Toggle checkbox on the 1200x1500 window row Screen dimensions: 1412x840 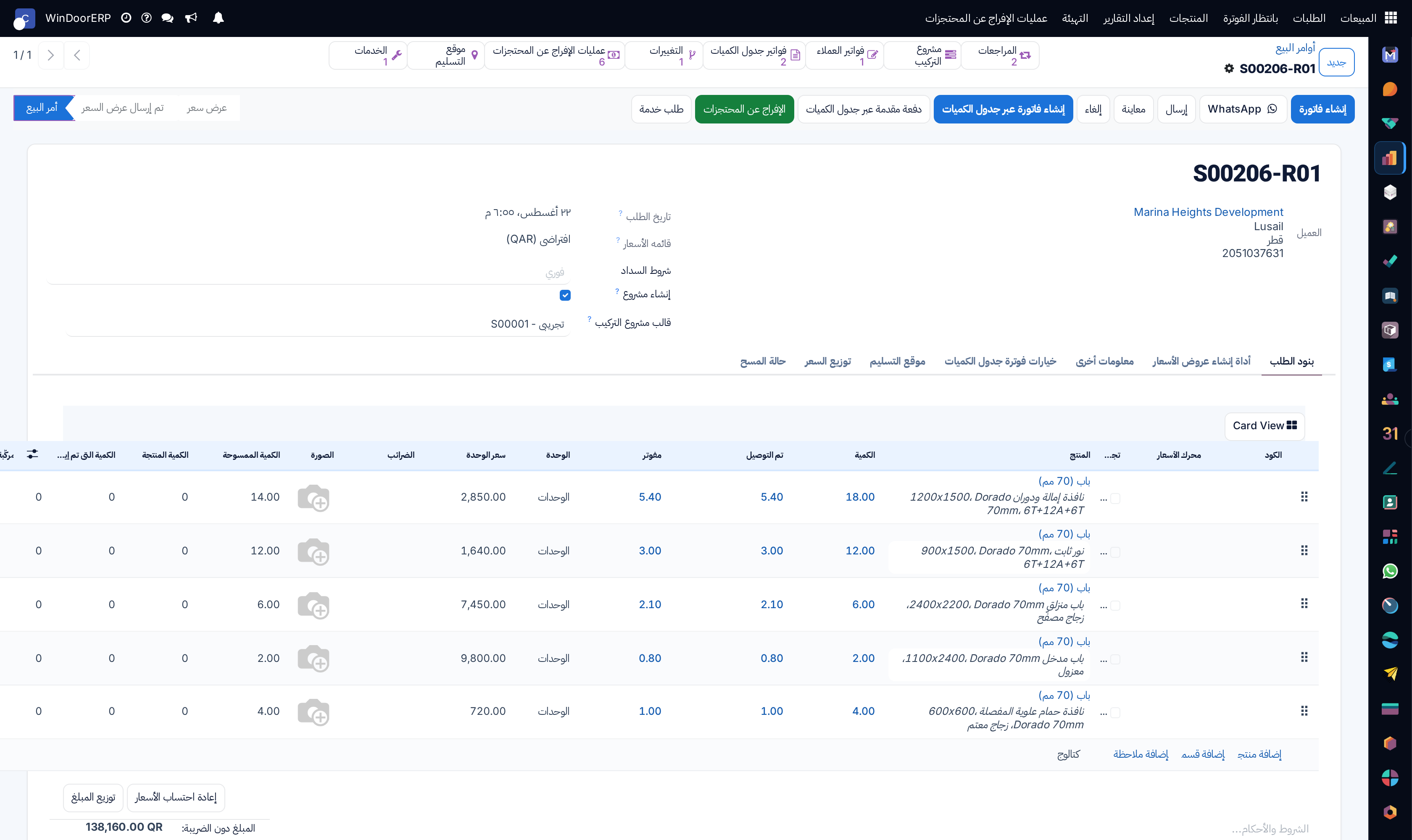click(1115, 498)
